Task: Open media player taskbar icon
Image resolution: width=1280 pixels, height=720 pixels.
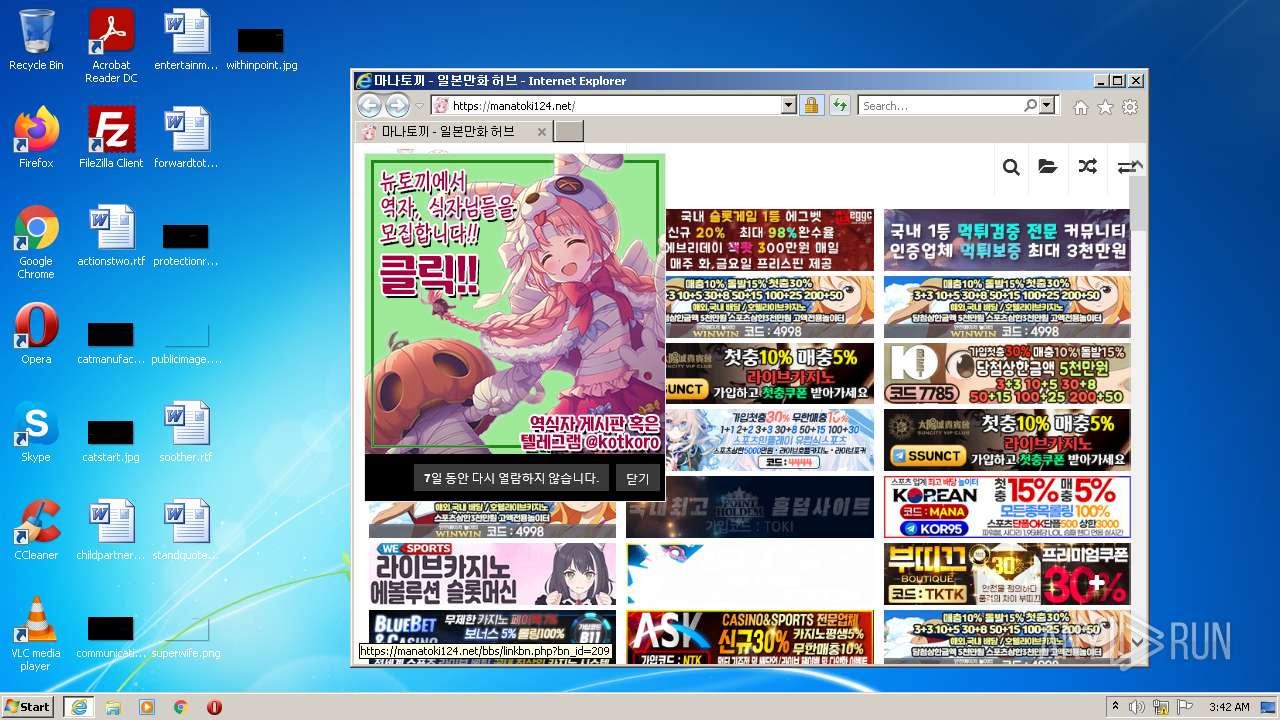Action: pyautogui.click(x=147, y=707)
